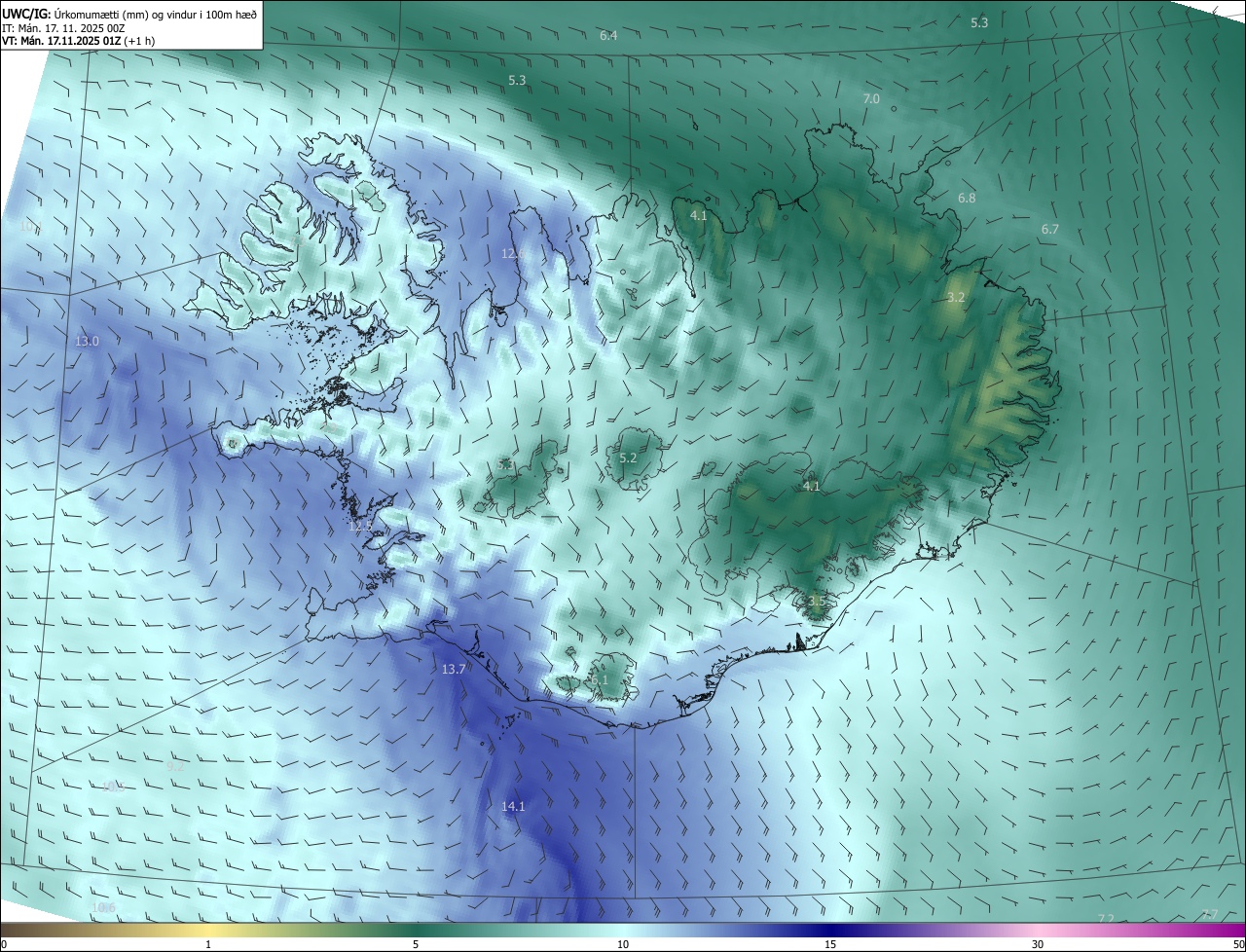Click the 10.6 value label
Viewport: 1246px width, 952px height.
tap(103, 907)
